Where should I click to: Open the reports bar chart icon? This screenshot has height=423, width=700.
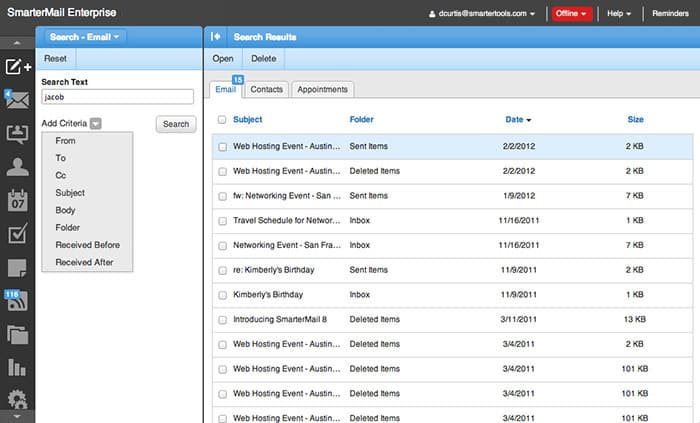coord(17,367)
